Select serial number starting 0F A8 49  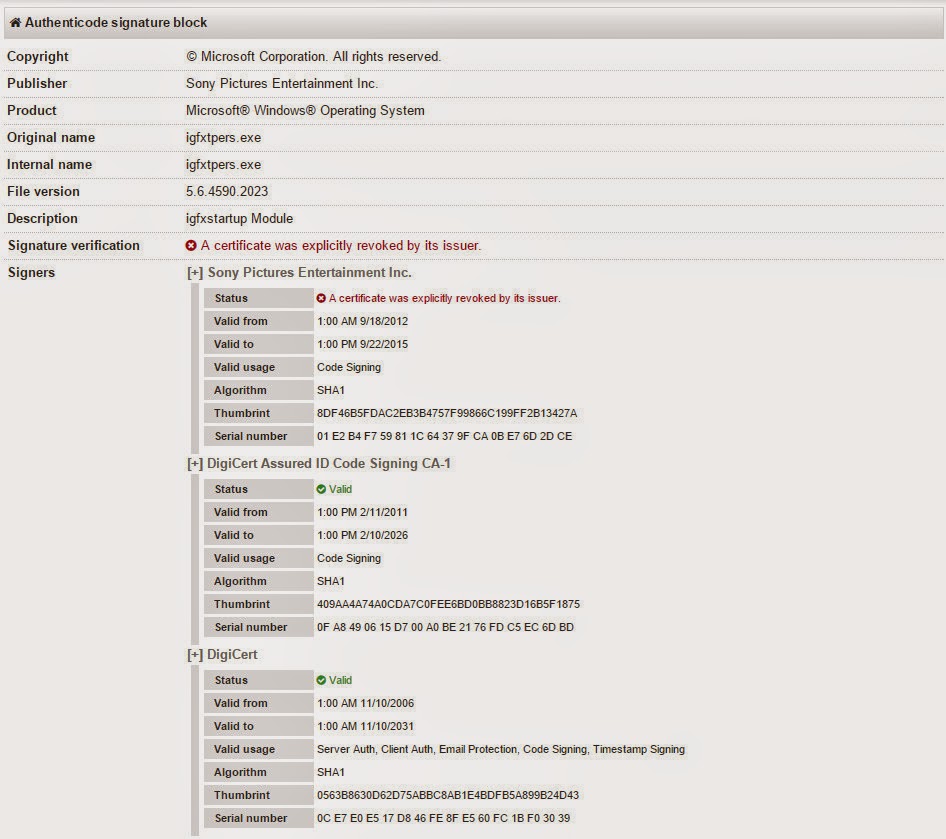pyautogui.click(x=445, y=627)
